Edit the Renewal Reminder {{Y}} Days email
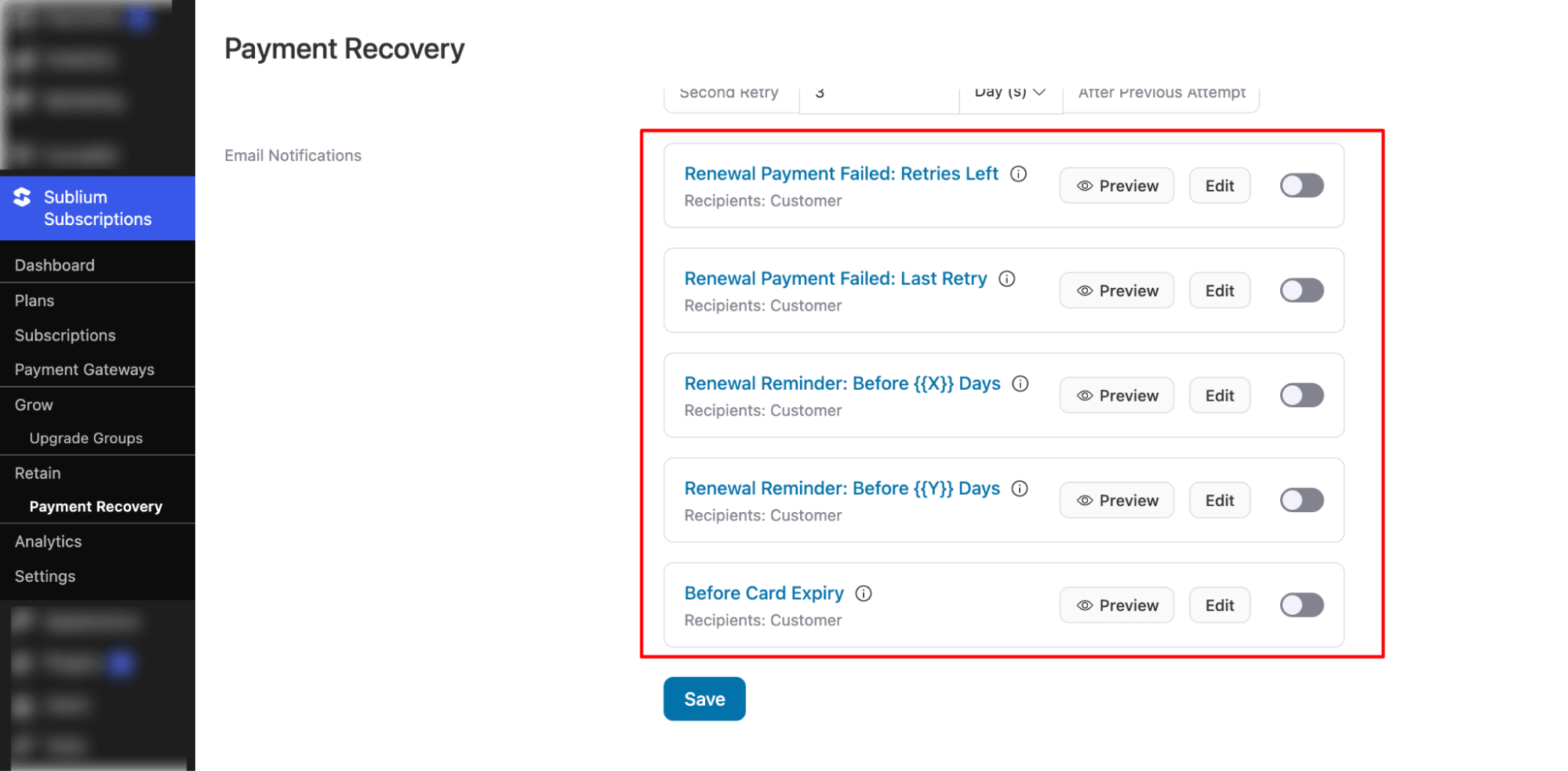Screen dimensions: 1568x771 1219,500
